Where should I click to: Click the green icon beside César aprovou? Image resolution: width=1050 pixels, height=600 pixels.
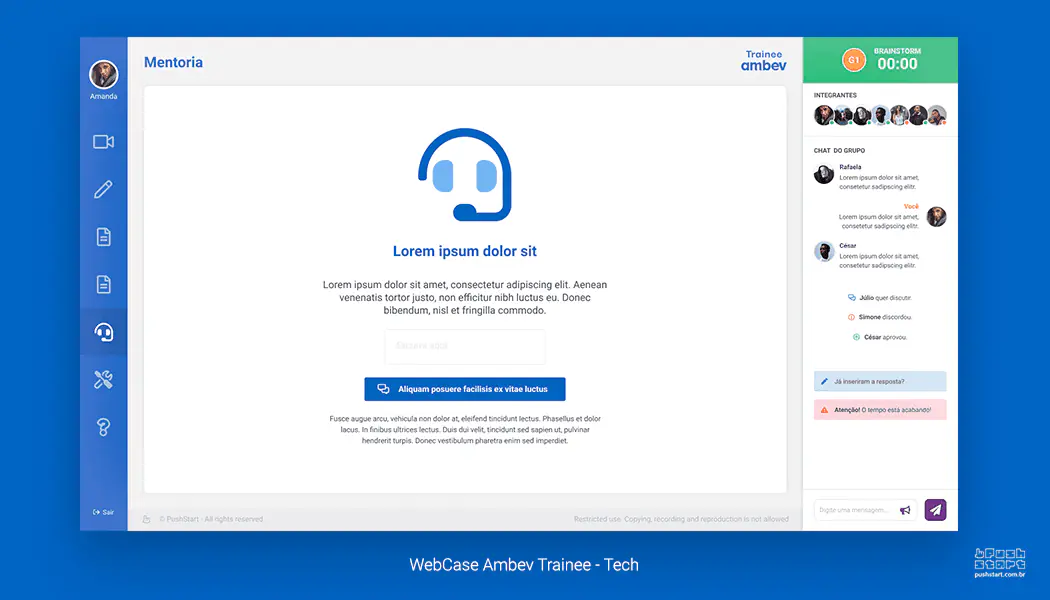[x=856, y=338]
